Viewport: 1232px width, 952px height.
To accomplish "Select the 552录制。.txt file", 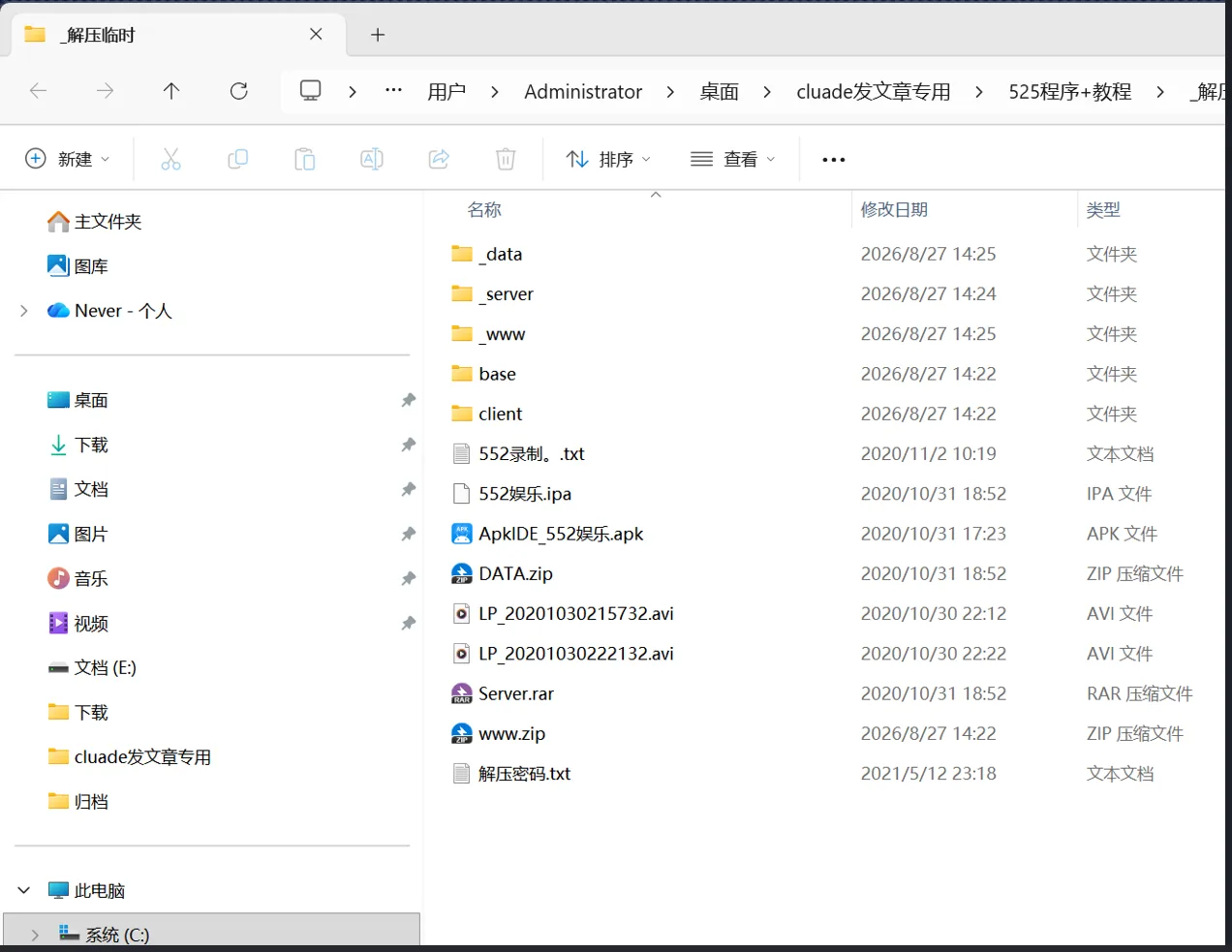I will pyautogui.click(x=518, y=453).
